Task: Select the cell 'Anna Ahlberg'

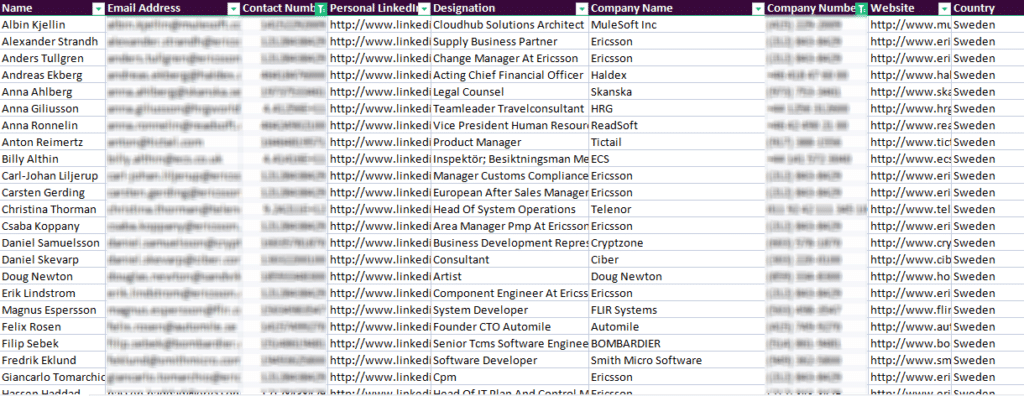Action: (x=52, y=92)
